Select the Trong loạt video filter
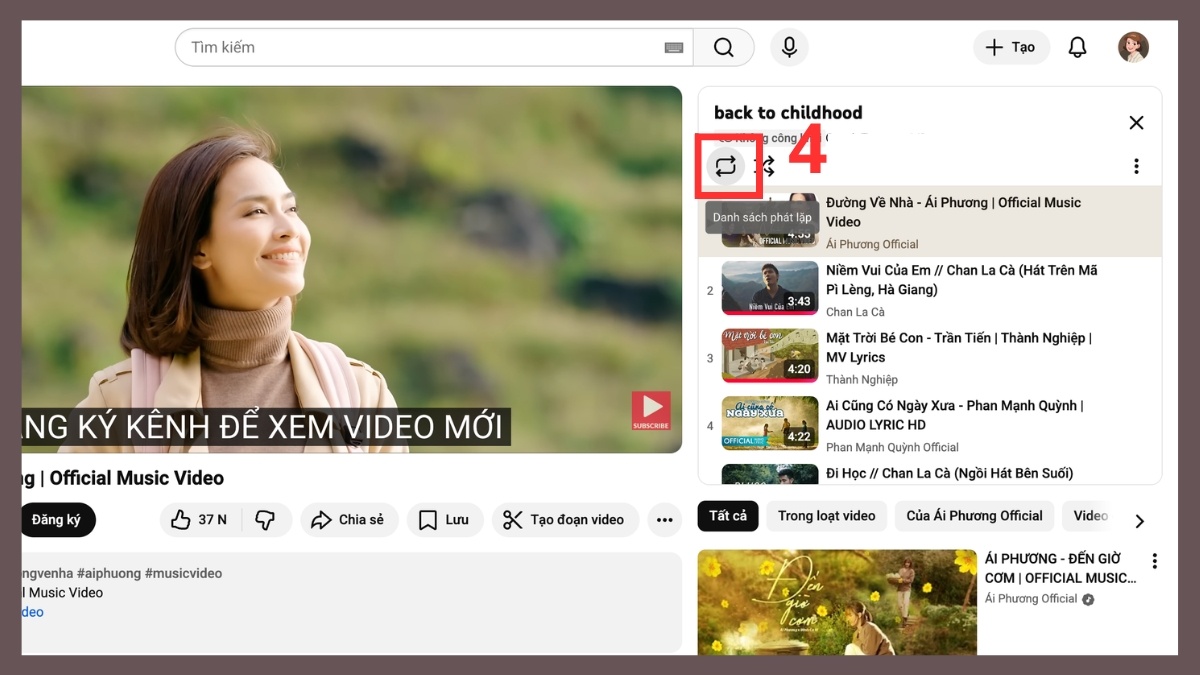This screenshot has width=1200, height=675. point(827,515)
